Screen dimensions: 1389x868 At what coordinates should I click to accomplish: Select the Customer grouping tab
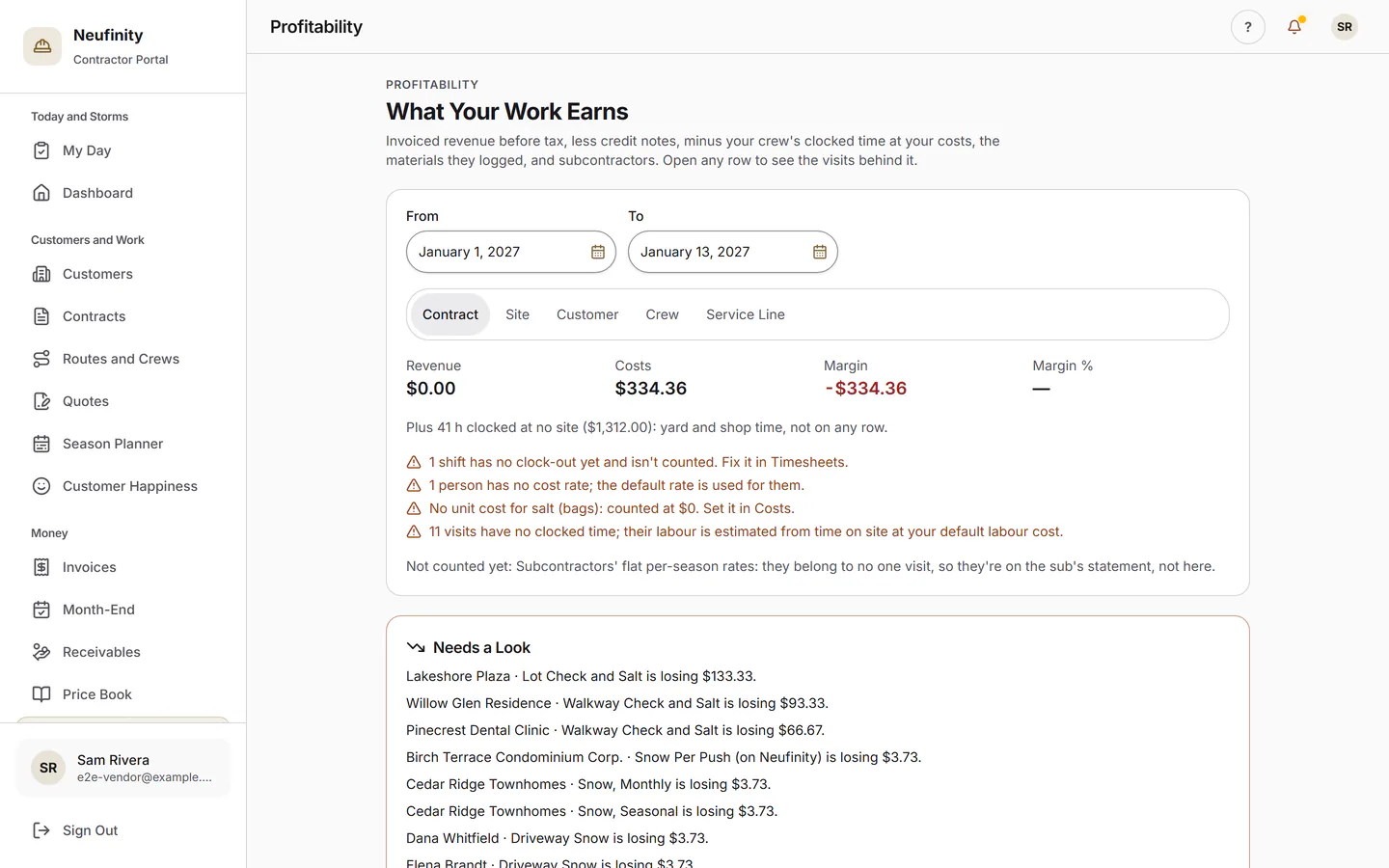[587, 314]
